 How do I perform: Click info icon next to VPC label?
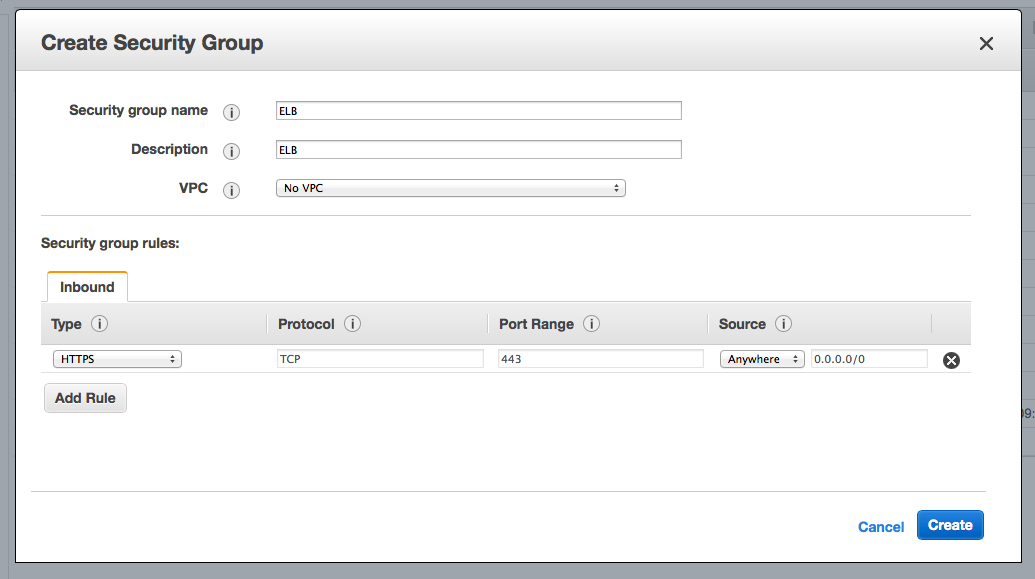(x=231, y=190)
